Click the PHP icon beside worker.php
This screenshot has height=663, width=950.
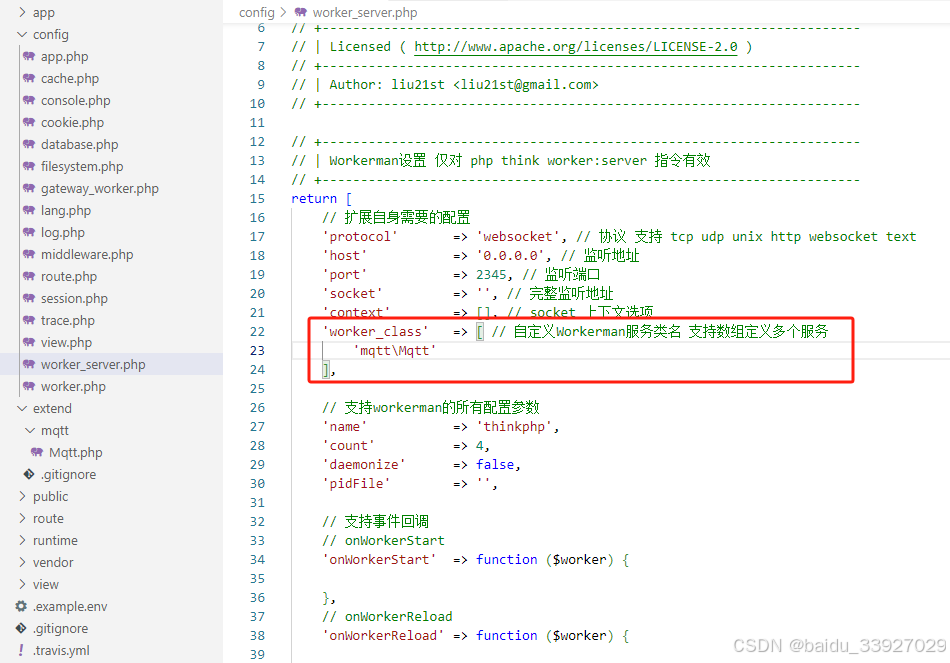tap(28, 386)
